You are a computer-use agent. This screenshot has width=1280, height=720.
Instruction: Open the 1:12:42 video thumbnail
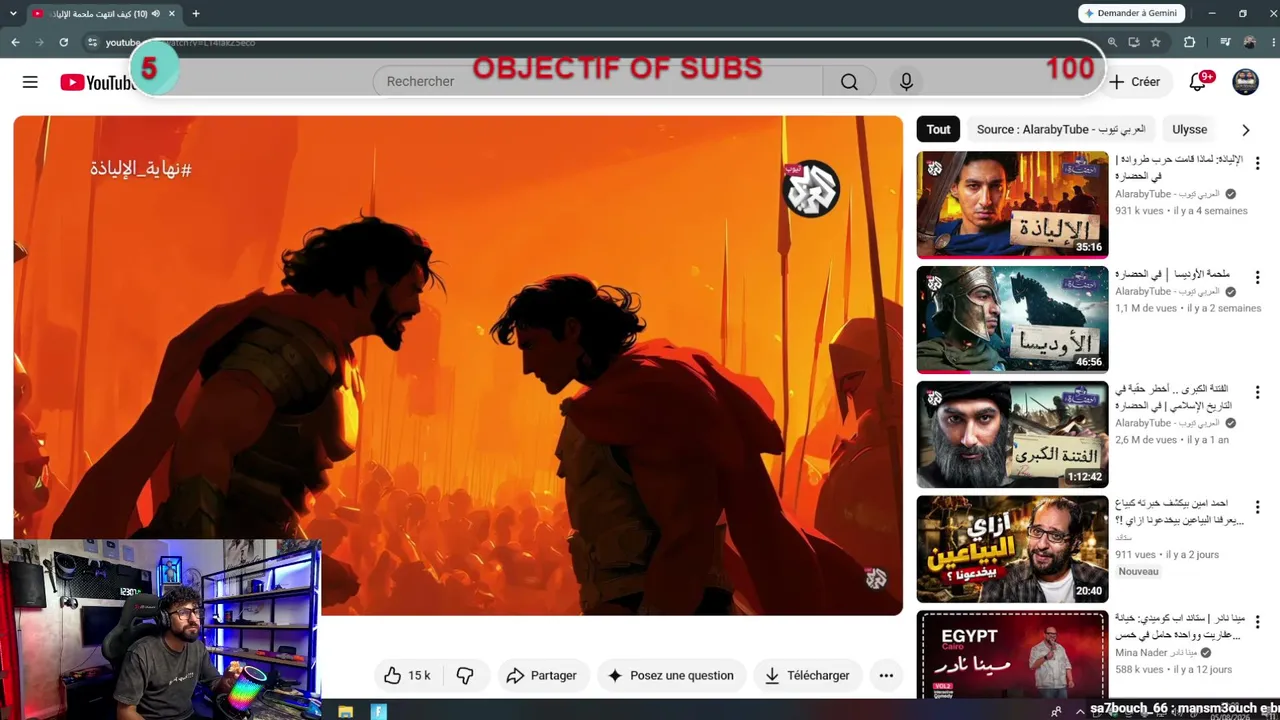(x=1012, y=434)
